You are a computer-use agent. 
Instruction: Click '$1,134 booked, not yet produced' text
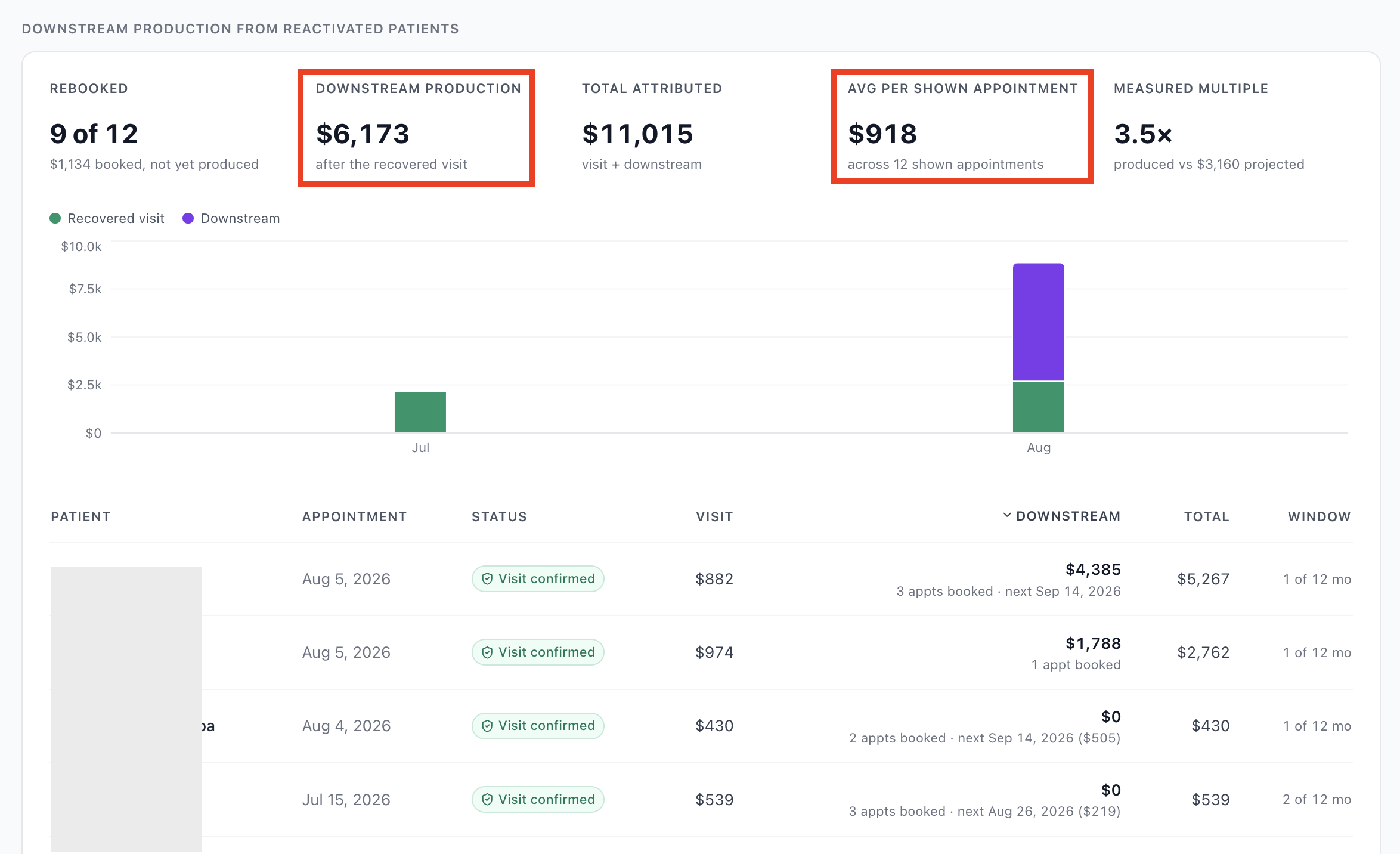point(154,164)
